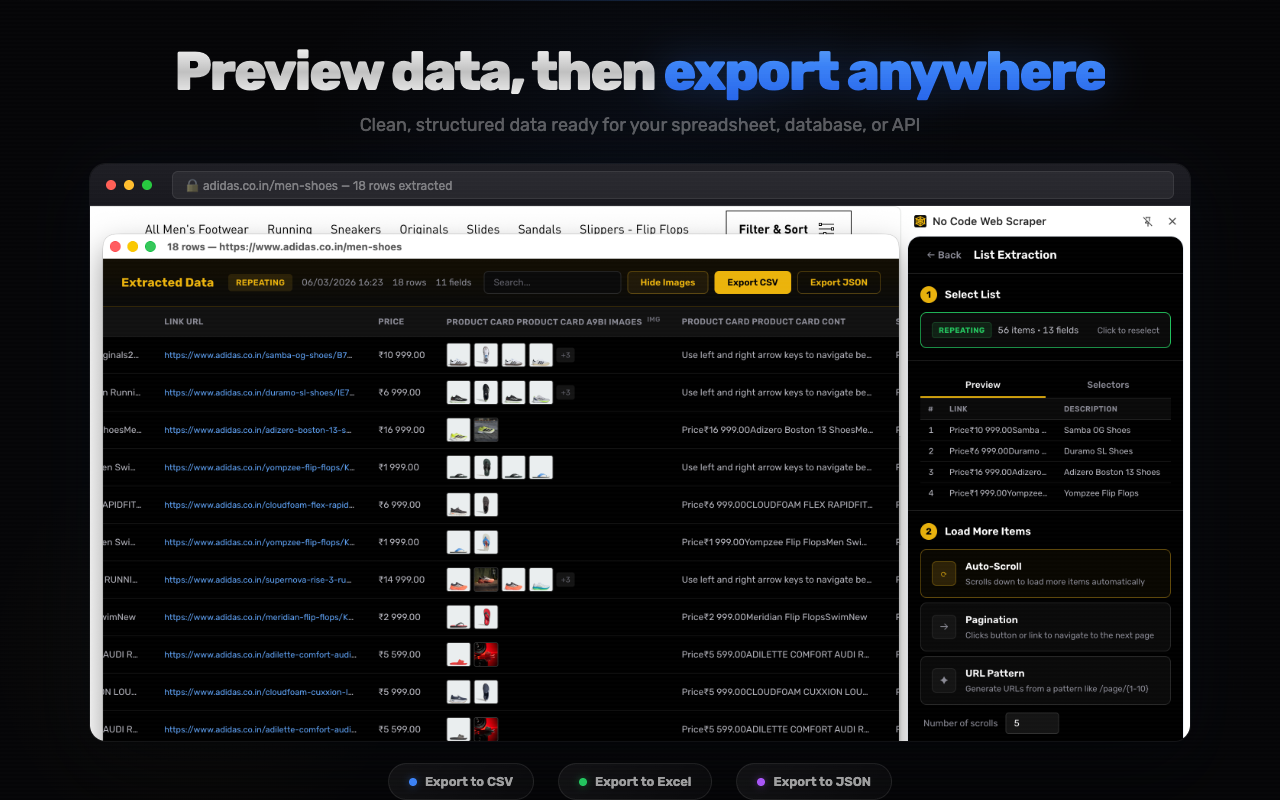This screenshot has width=1280, height=800.
Task: Click the +3 more images badge in the Samba OG row
Action: tap(565, 355)
